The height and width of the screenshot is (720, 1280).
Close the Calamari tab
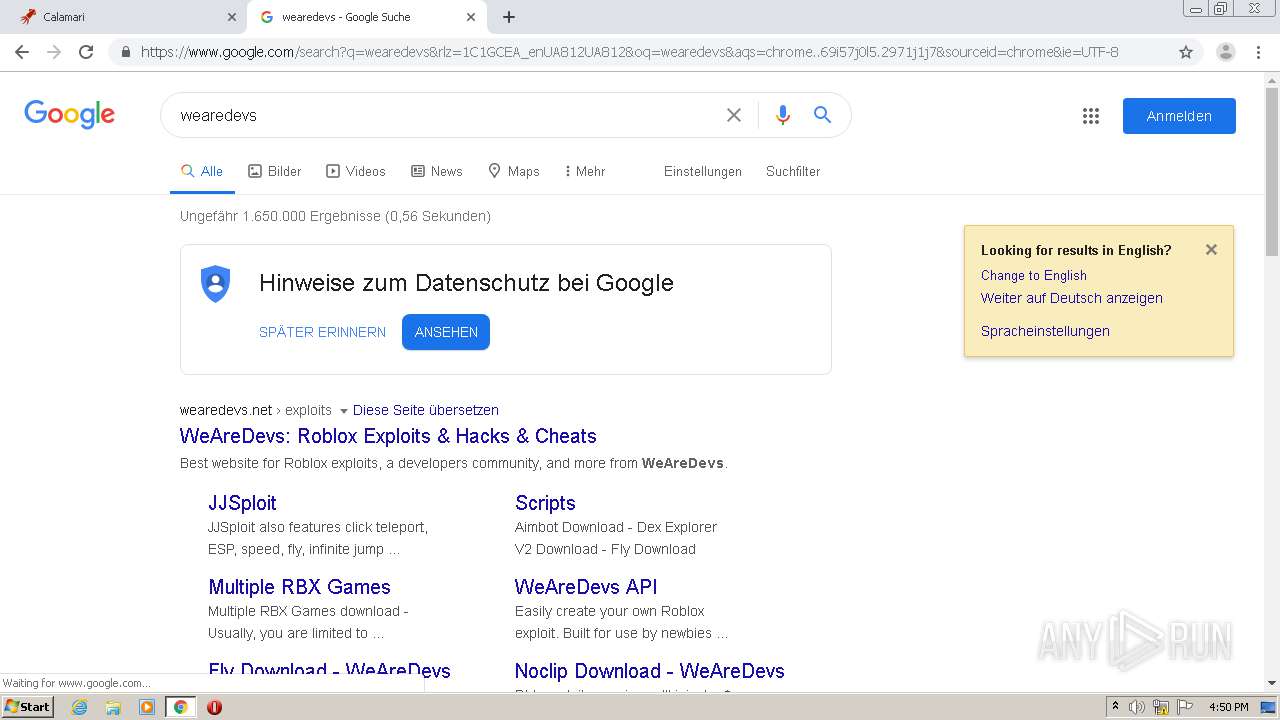click(231, 17)
